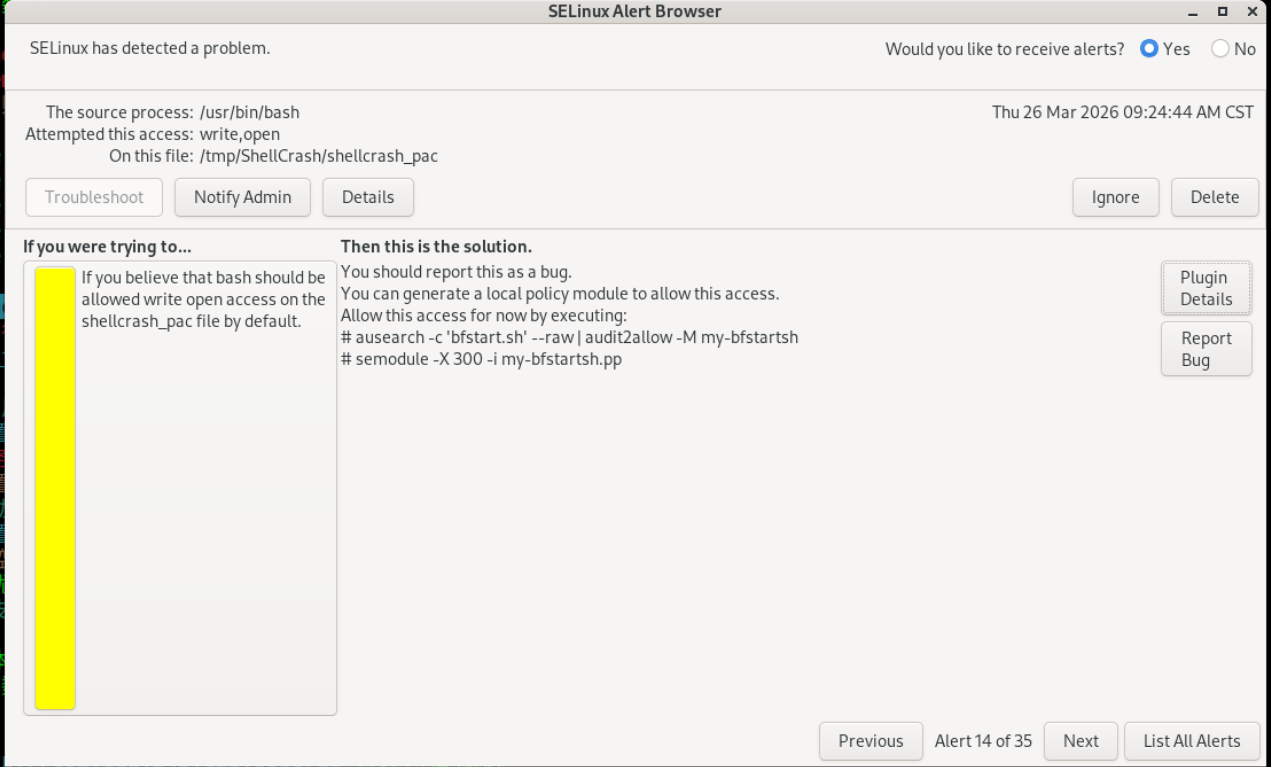This screenshot has height=767, width=1271.
Task: Click the yellow priority bar
Action: point(55,488)
